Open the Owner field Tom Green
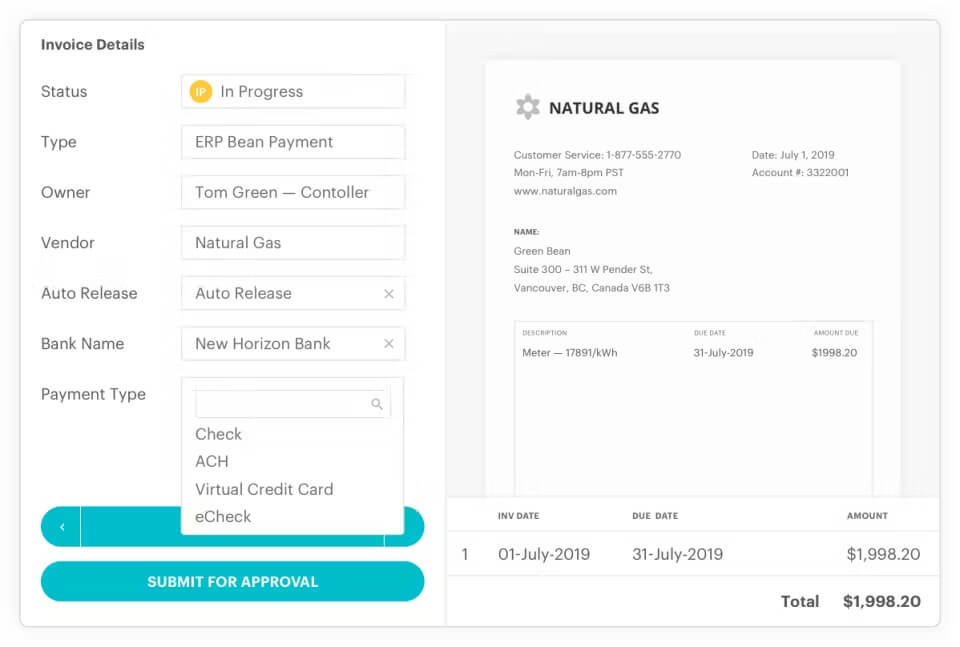Screen dimensions: 960x647 pos(293,192)
